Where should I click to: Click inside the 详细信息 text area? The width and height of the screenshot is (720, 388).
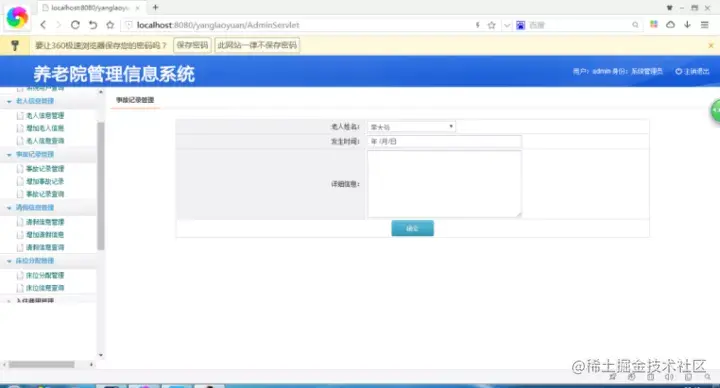tap(444, 184)
